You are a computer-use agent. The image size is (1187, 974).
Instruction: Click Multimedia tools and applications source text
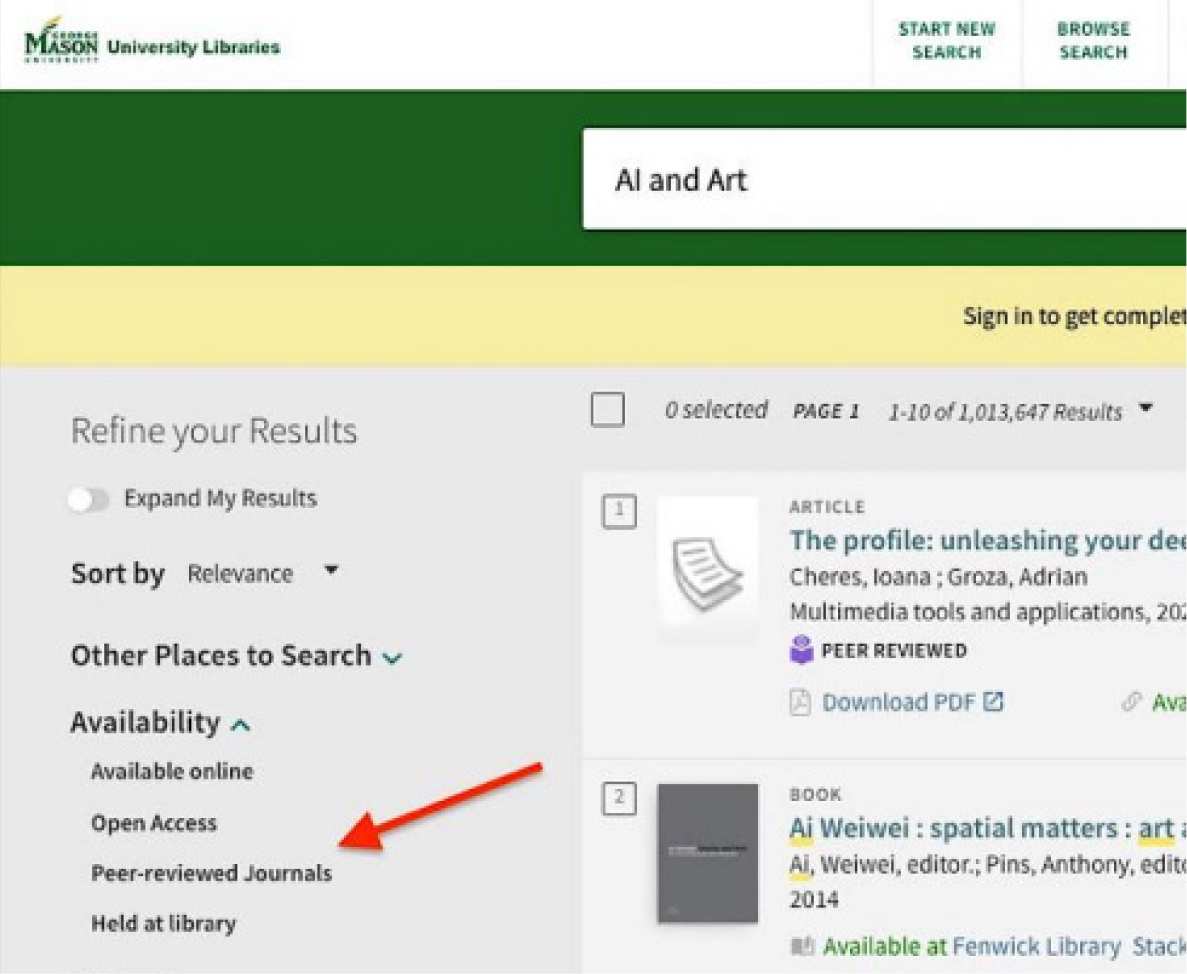coord(988,611)
